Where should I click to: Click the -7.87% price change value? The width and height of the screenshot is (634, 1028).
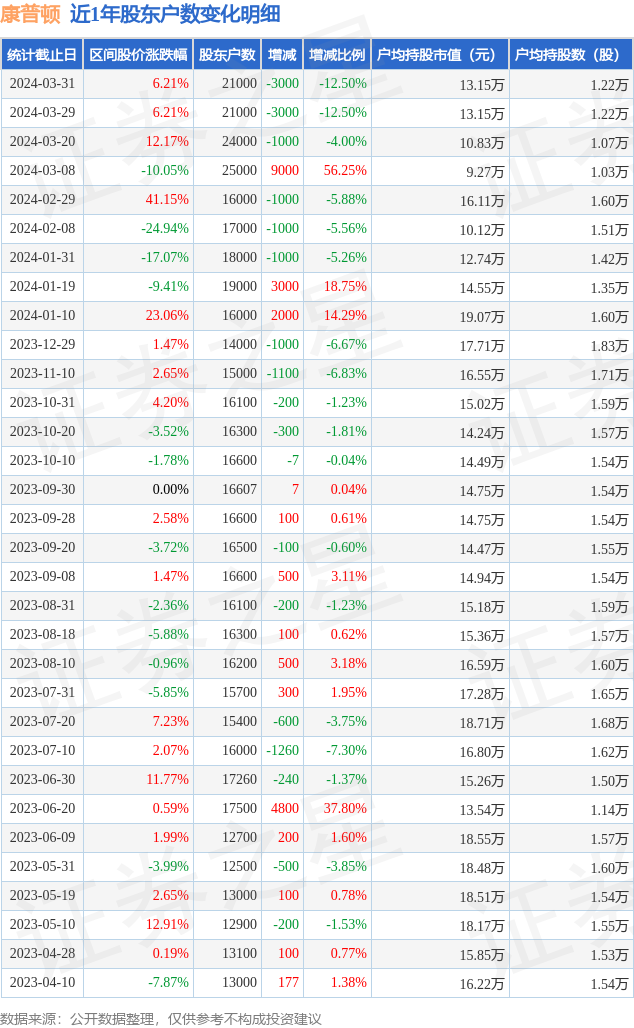click(x=168, y=982)
